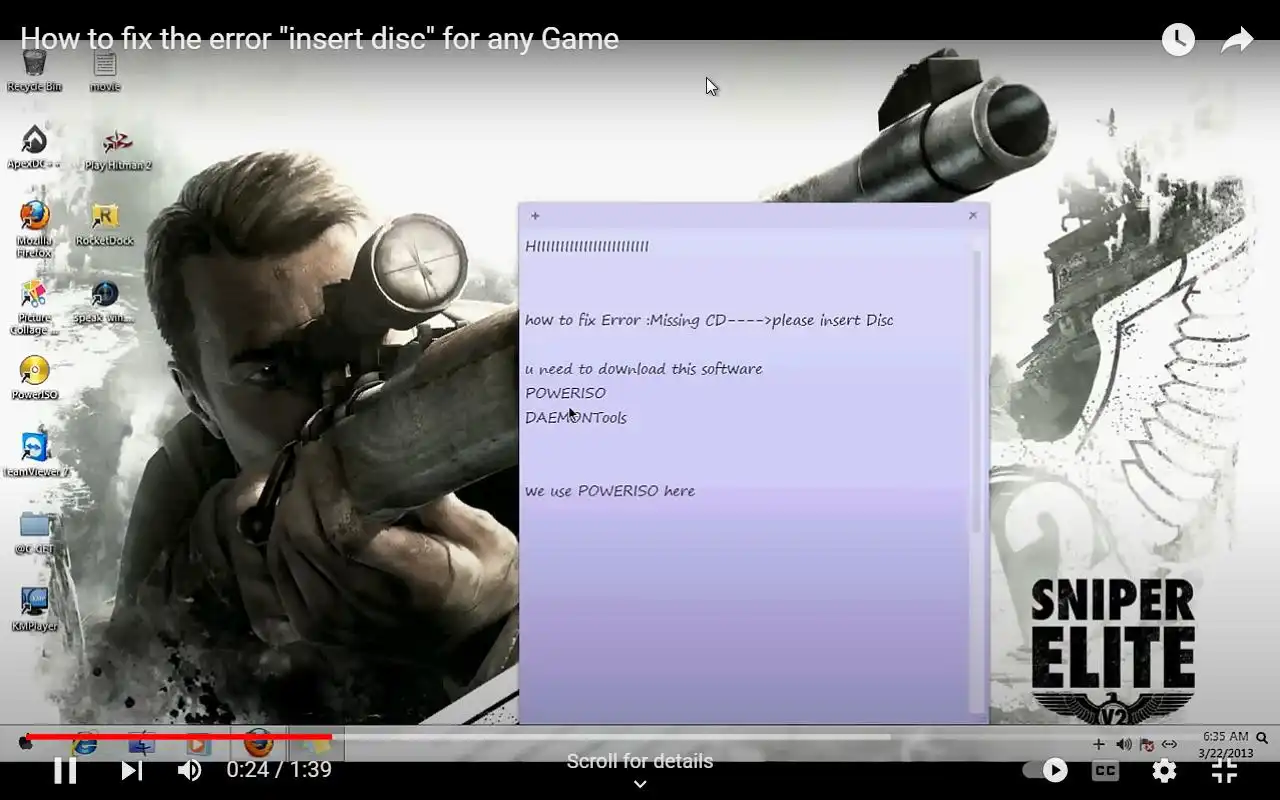The image size is (1280, 800).
Task: Expand 'Scroll for details' chevron
Action: click(x=640, y=784)
